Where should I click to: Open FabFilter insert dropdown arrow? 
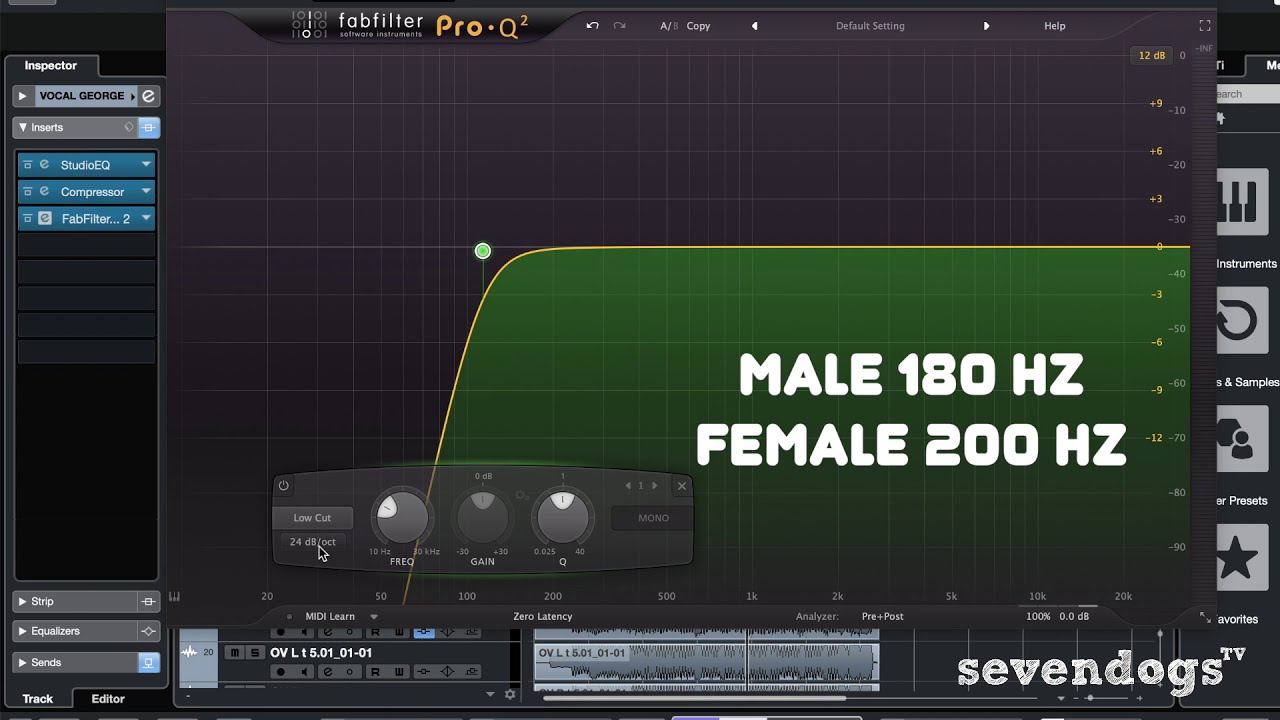point(146,218)
